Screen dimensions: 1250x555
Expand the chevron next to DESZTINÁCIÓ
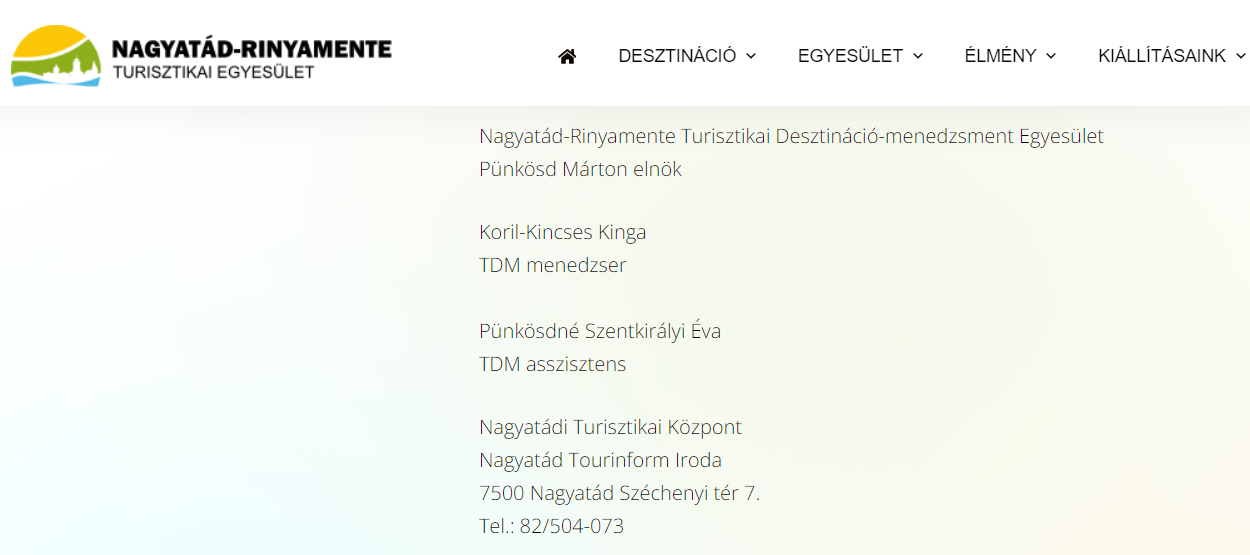(751, 56)
